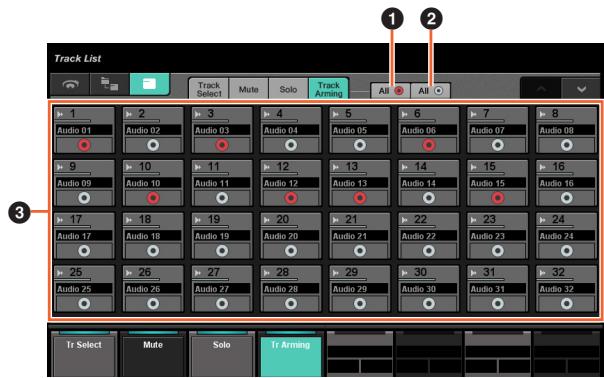Tap the Solo knob label button
Viewport: 604px width, 378px height.
click(x=222, y=356)
